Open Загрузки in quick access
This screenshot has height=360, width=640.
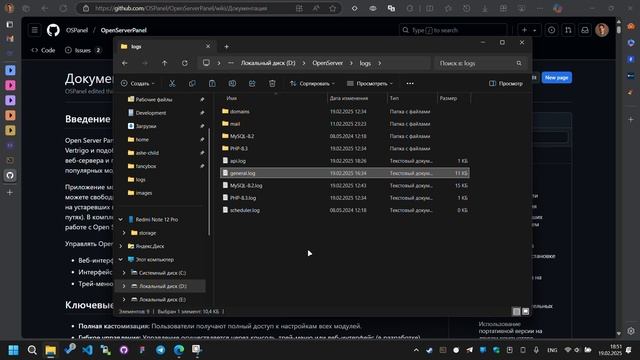[x=146, y=126]
